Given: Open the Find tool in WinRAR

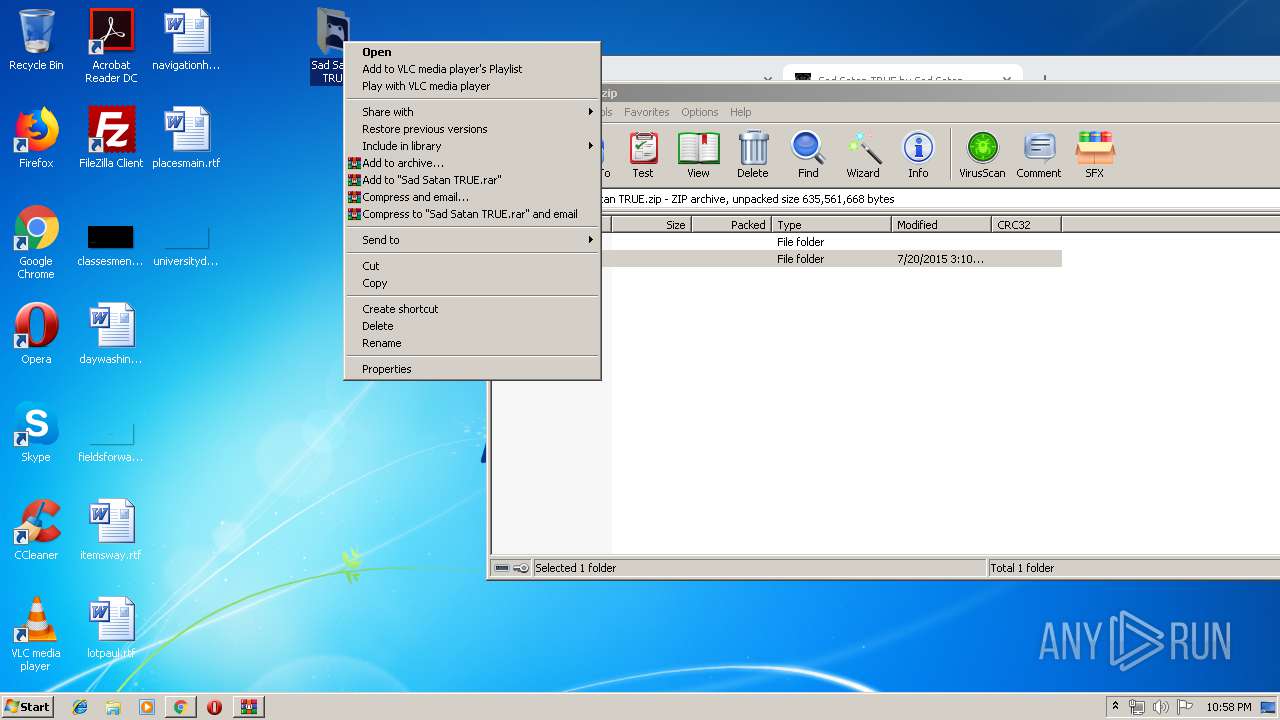Looking at the screenshot, I should 808,155.
